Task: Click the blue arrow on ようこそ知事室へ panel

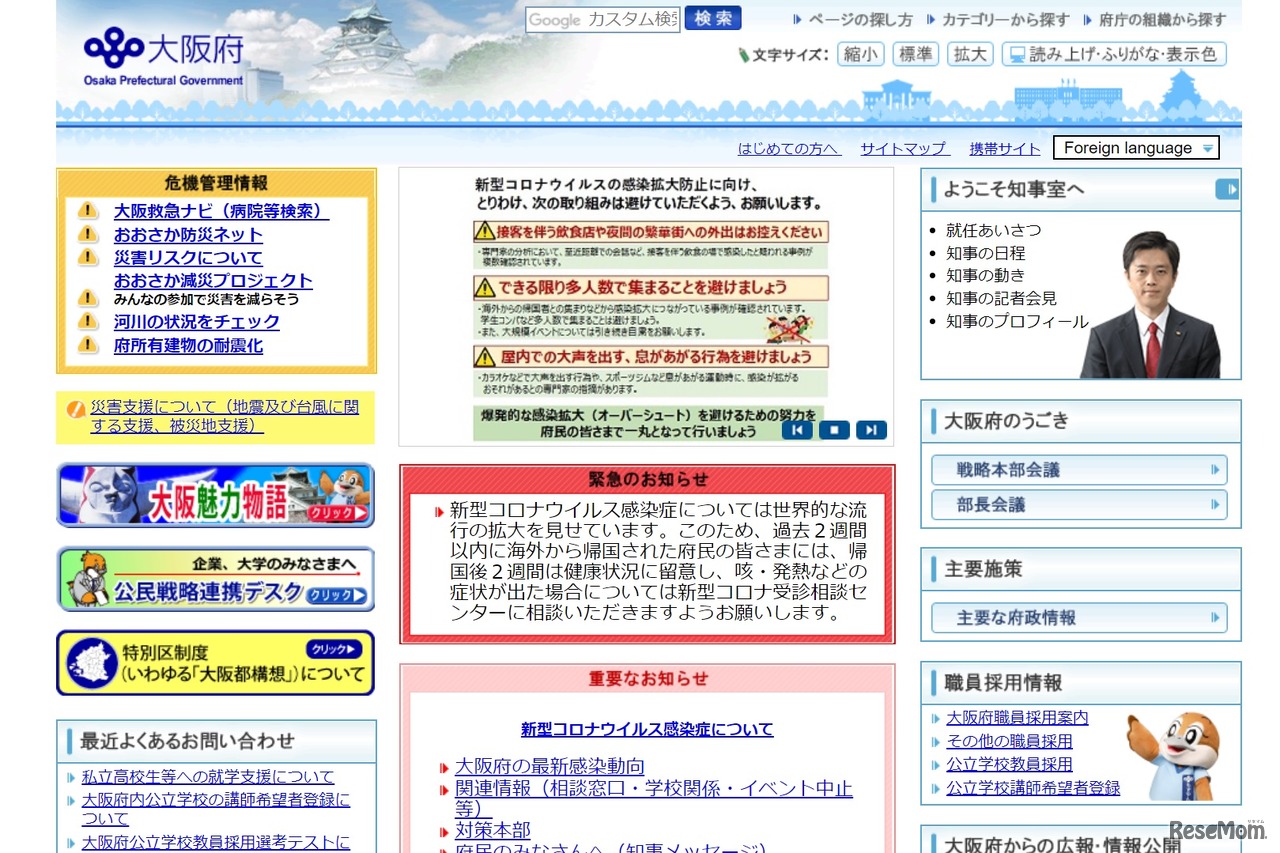Action: click(1229, 188)
